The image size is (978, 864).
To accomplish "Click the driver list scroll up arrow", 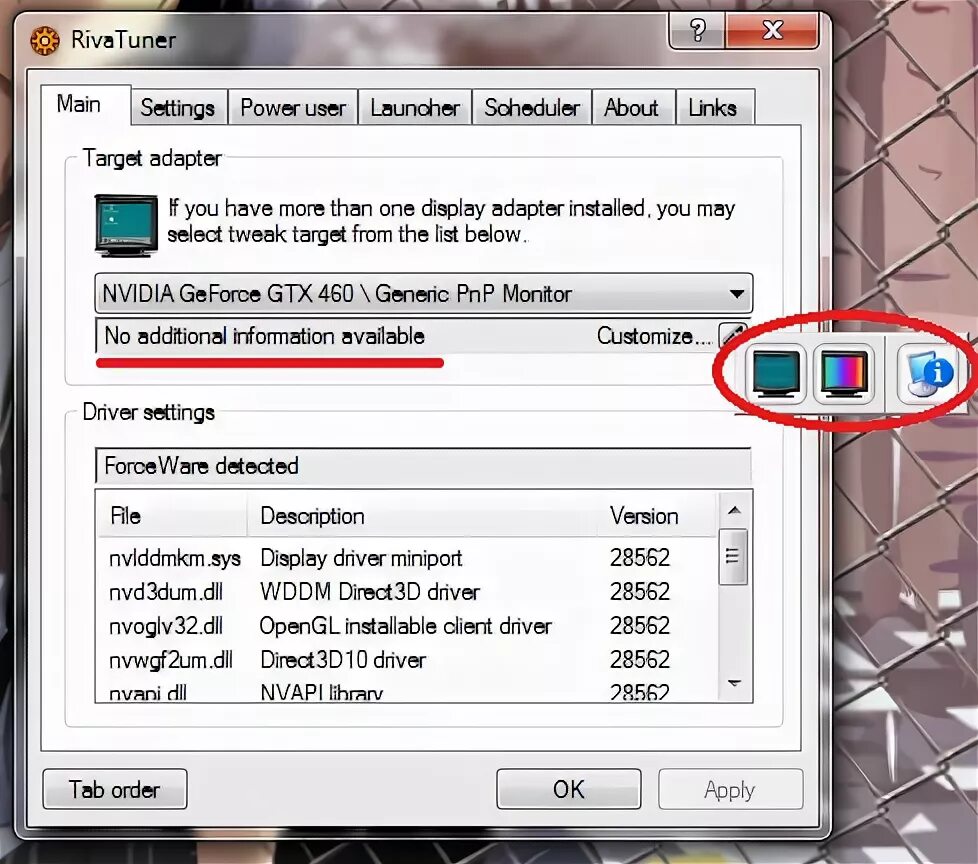I will coord(734,510).
